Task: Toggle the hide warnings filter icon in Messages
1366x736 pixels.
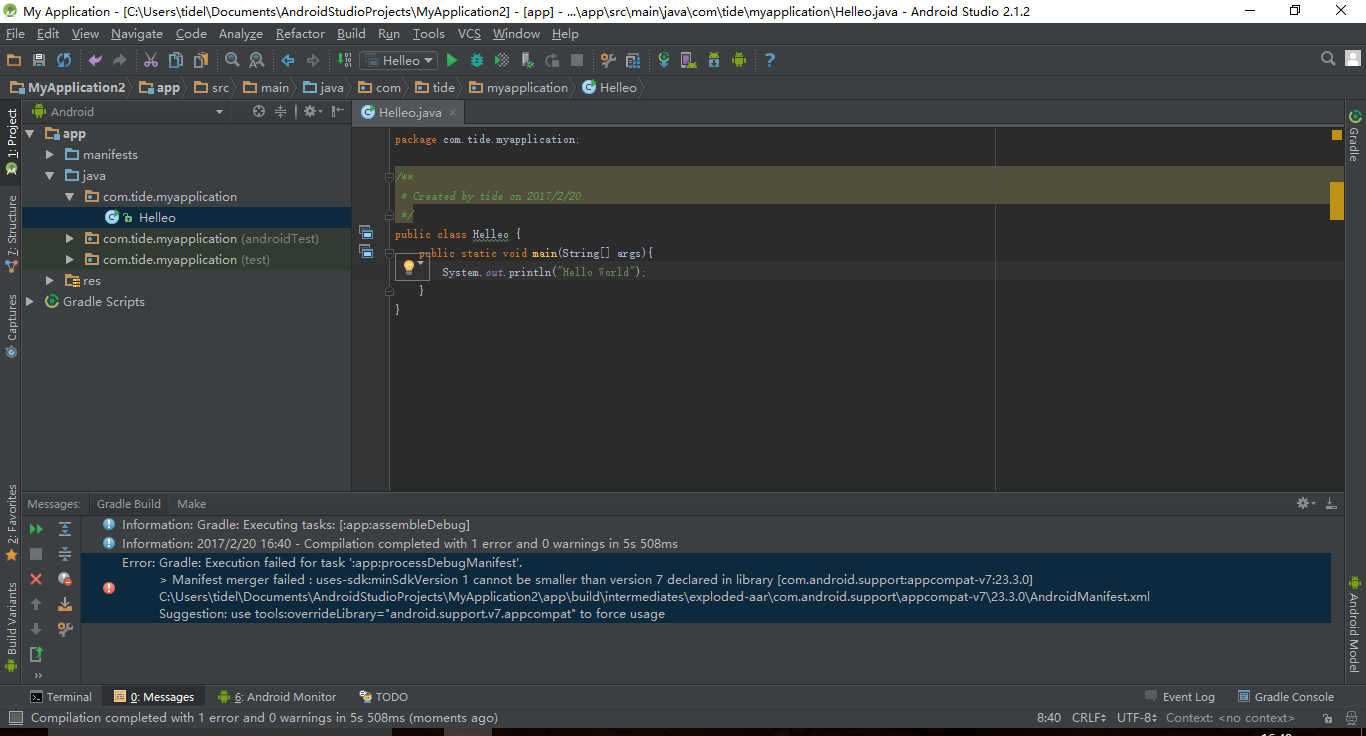Action: (65, 579)
